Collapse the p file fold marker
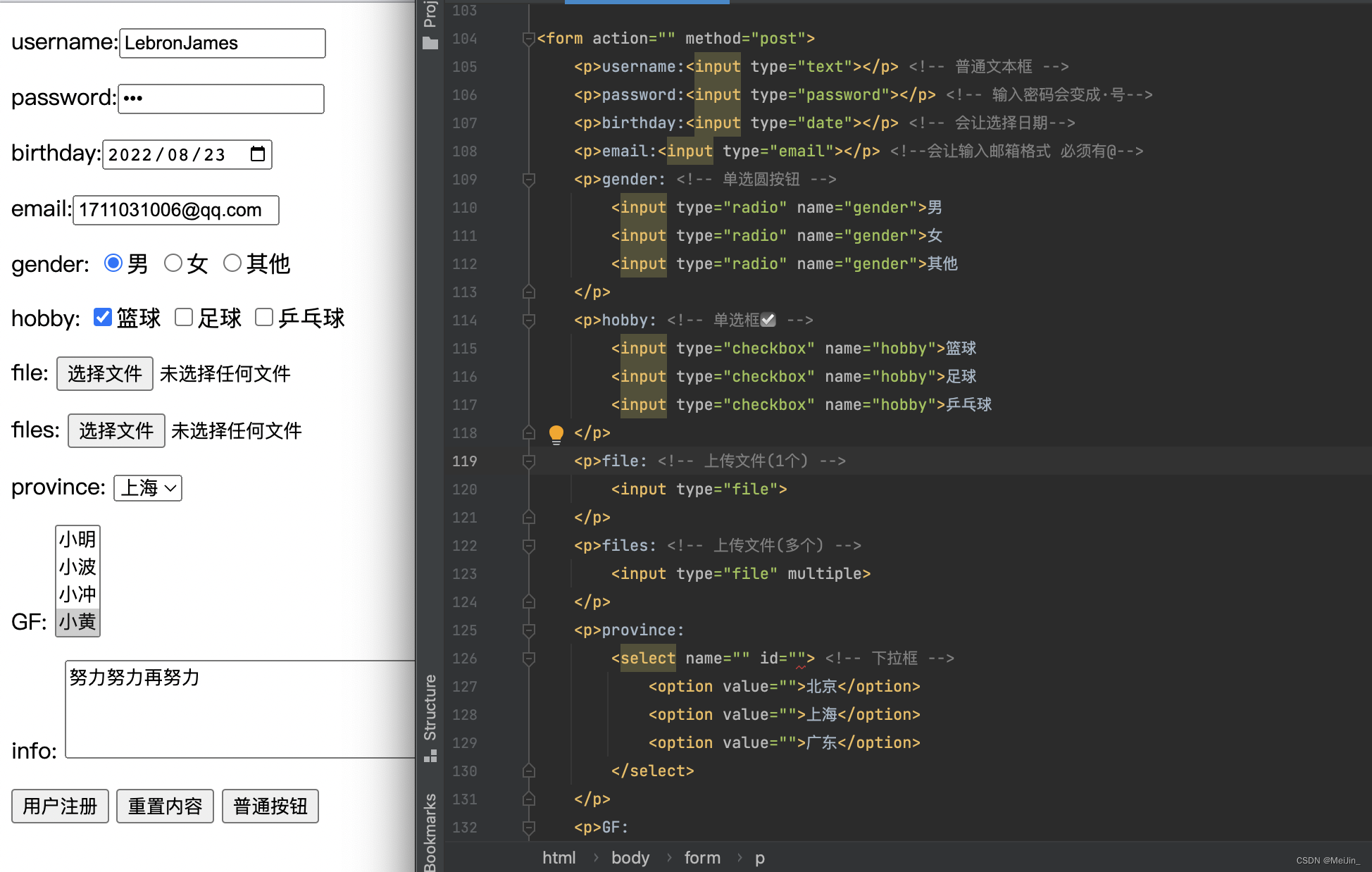Screen dimensions: 1372x872 pyautogui.click(x=529, y=461)
